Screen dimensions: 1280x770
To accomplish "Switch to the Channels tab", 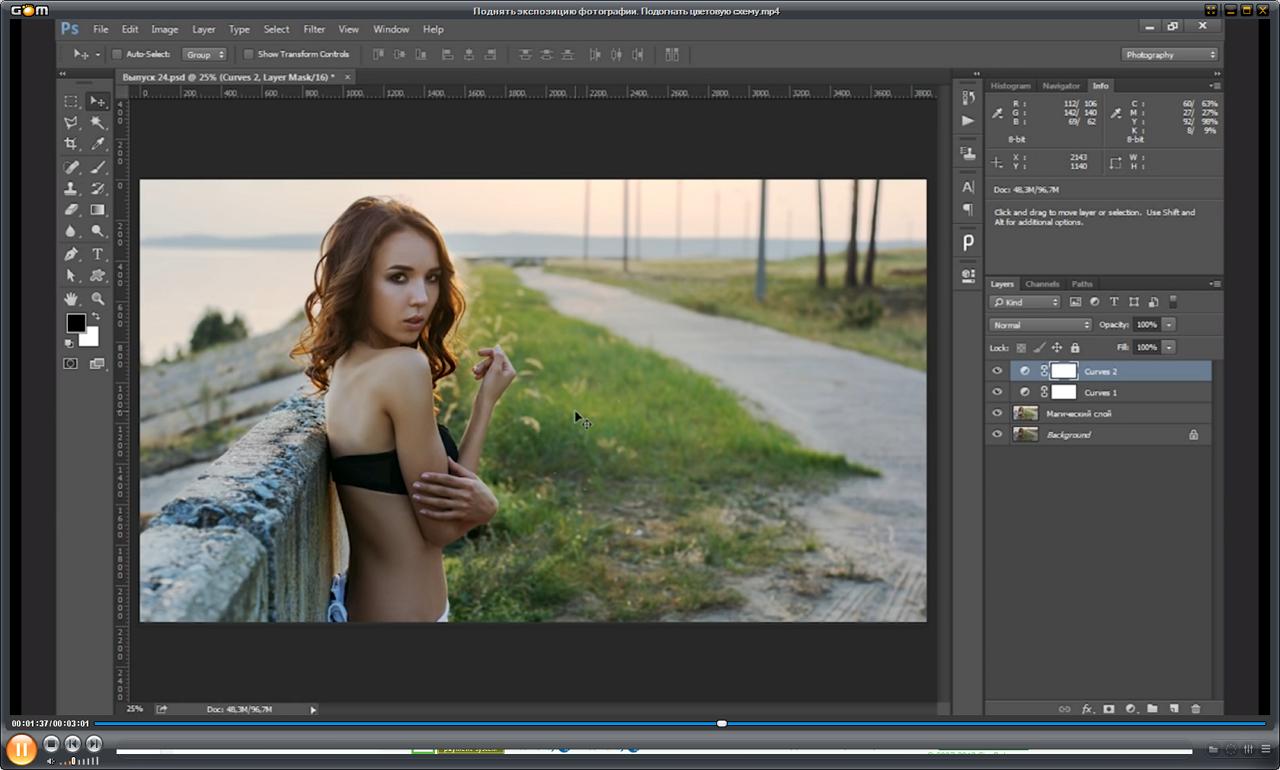I will pyautogui.click(x=1042, y=284).
